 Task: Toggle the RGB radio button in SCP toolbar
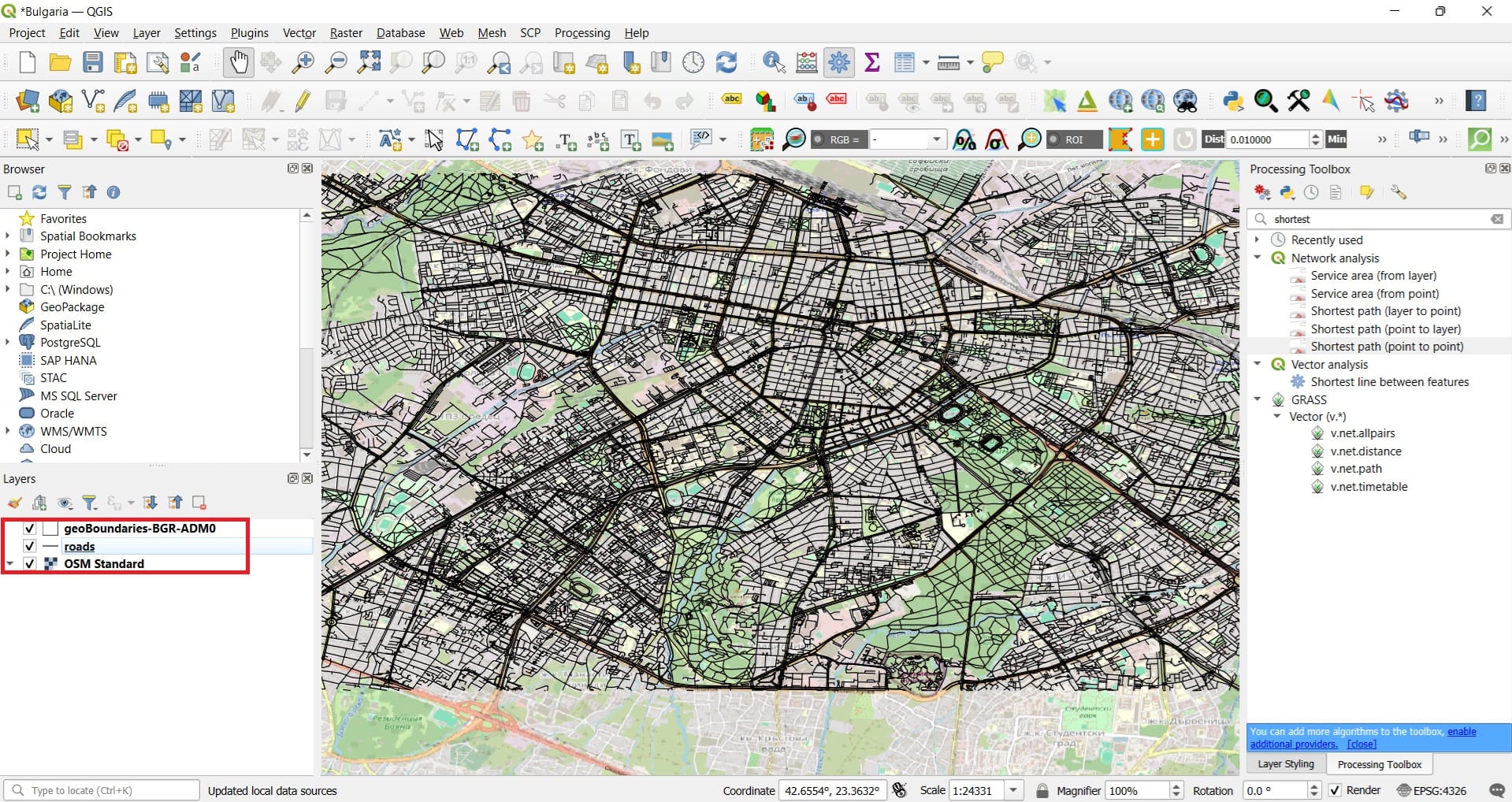pyautogui.click(x=819, y=139)
